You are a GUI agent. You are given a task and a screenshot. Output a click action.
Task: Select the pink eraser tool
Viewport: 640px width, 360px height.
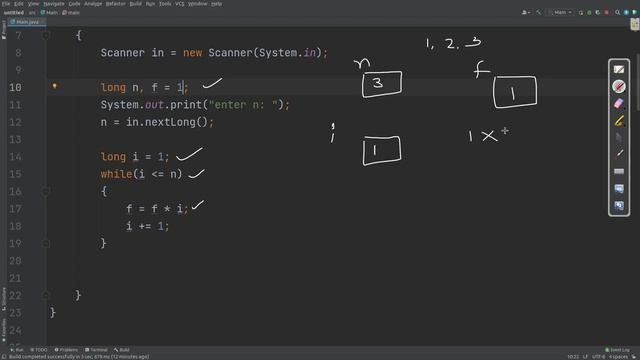619,104
